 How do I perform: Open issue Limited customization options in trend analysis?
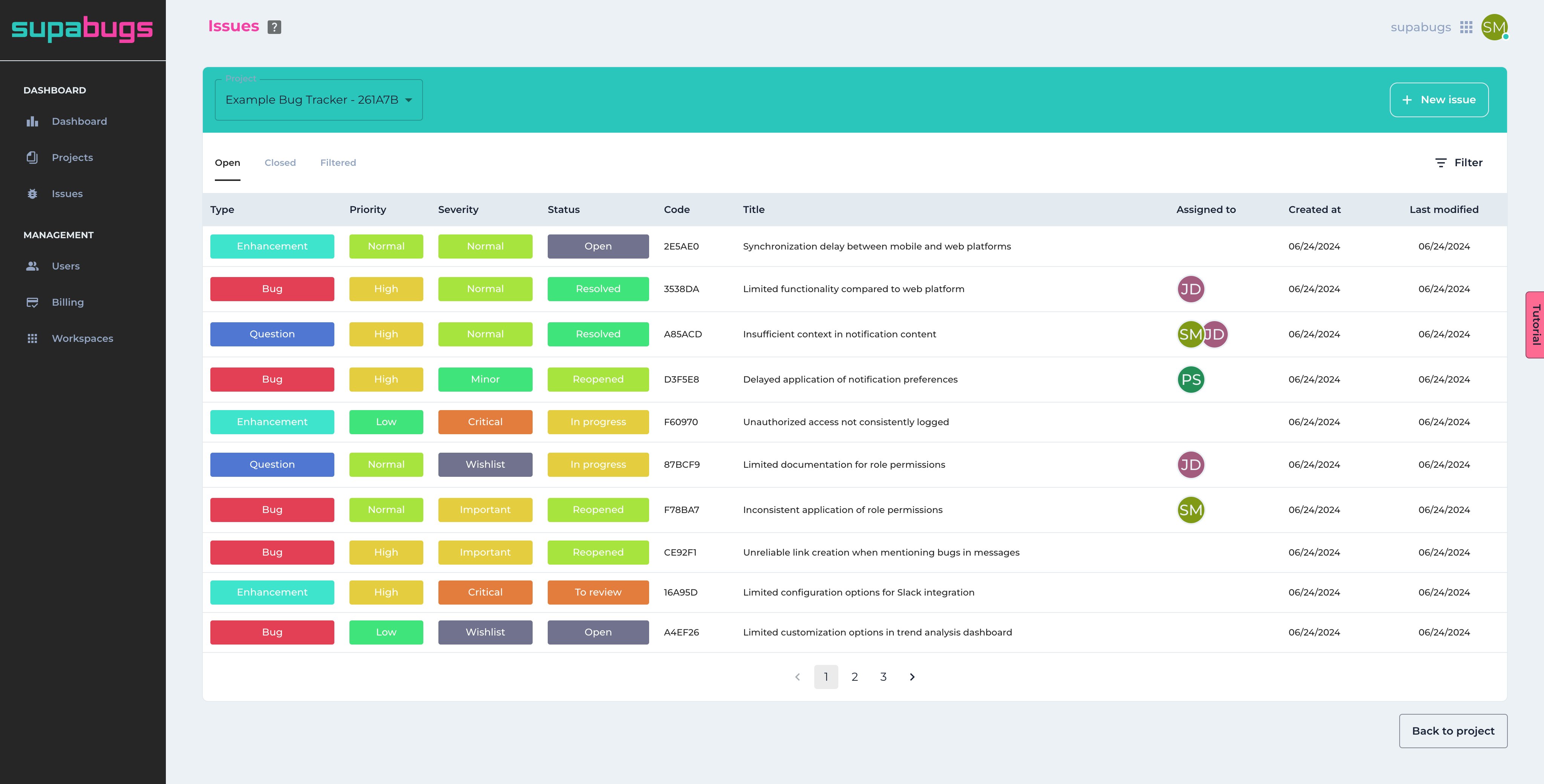pyautogui.click(x=878, y=632)
